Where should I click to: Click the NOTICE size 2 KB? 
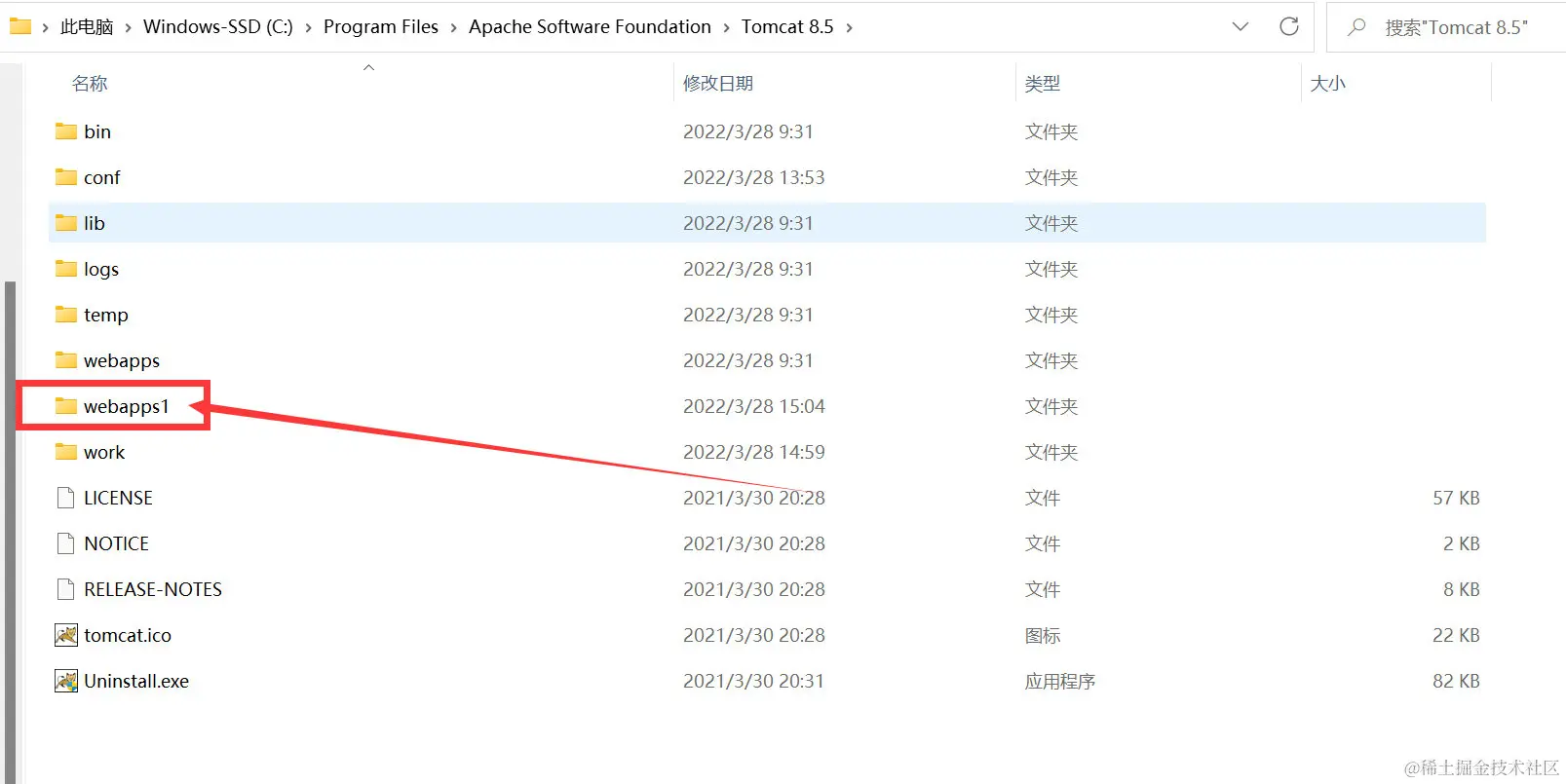1462,543
